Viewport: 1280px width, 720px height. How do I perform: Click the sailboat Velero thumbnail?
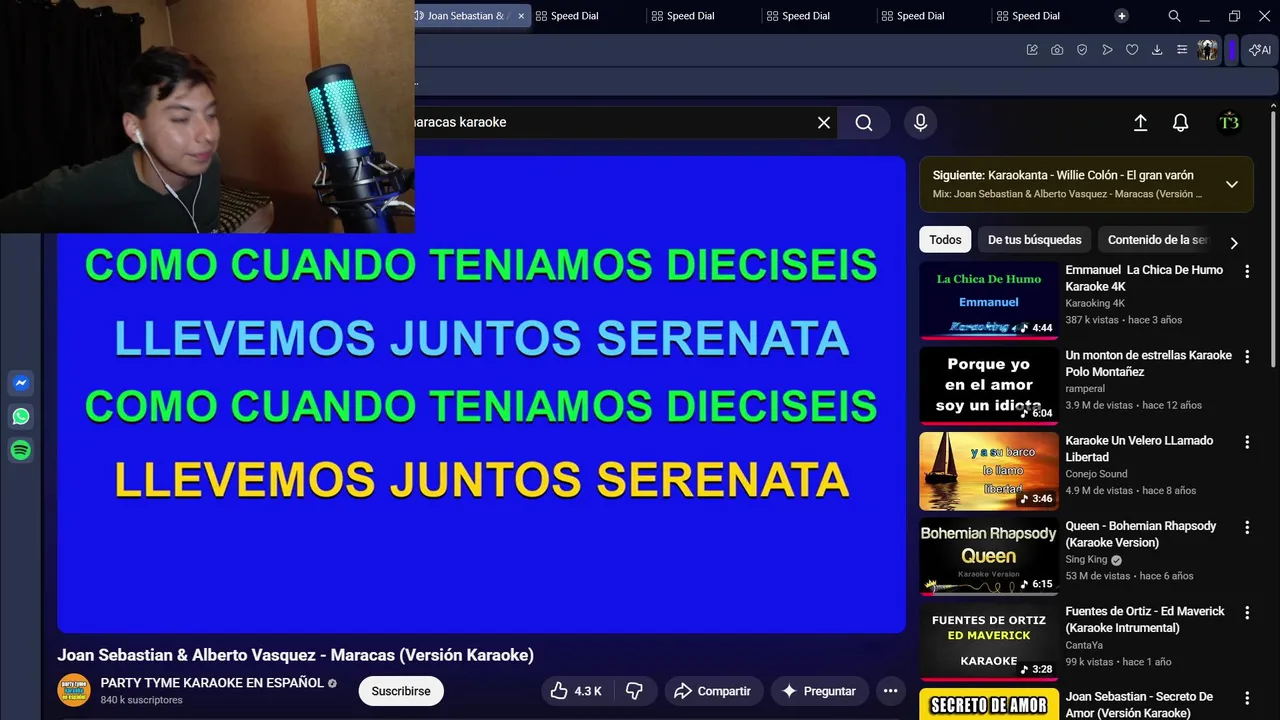point(989,471)
